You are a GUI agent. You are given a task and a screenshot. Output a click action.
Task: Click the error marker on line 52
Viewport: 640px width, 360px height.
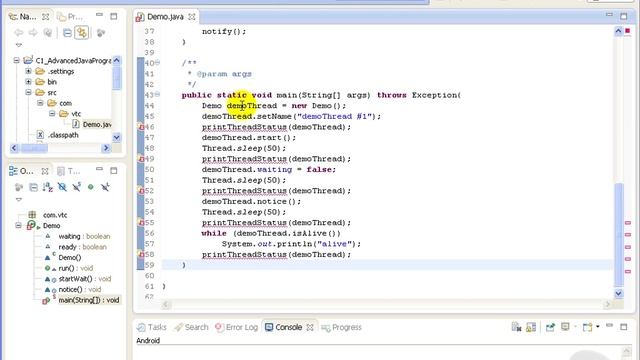pyautogui.click(x=141, y=191)
